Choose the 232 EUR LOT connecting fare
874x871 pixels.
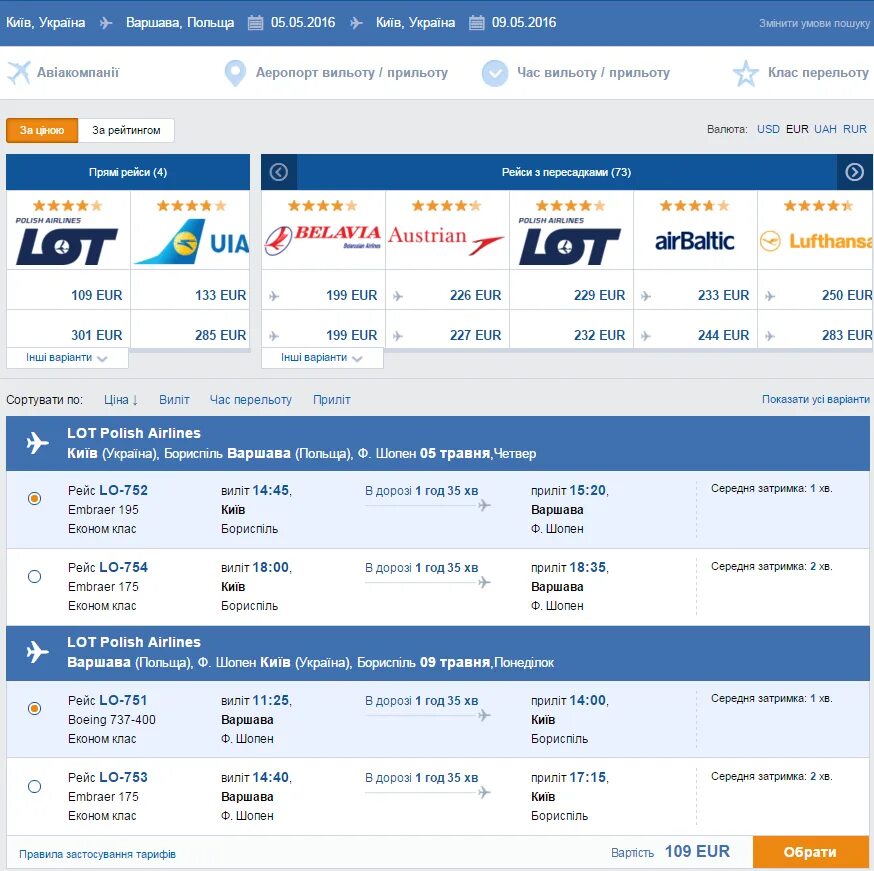click(x=600, y=335)
